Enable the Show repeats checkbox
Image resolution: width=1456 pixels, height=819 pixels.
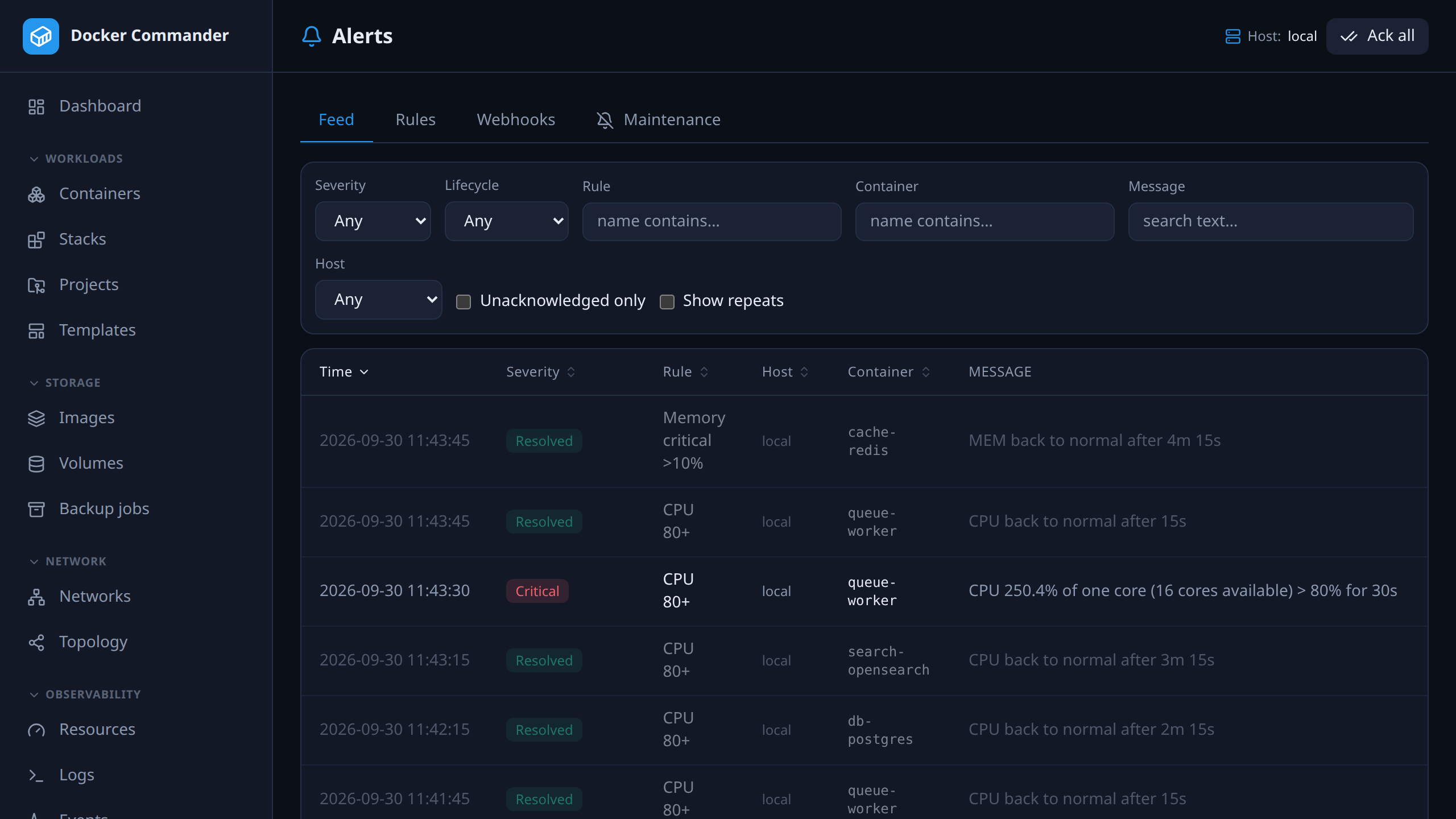[667, 302]
